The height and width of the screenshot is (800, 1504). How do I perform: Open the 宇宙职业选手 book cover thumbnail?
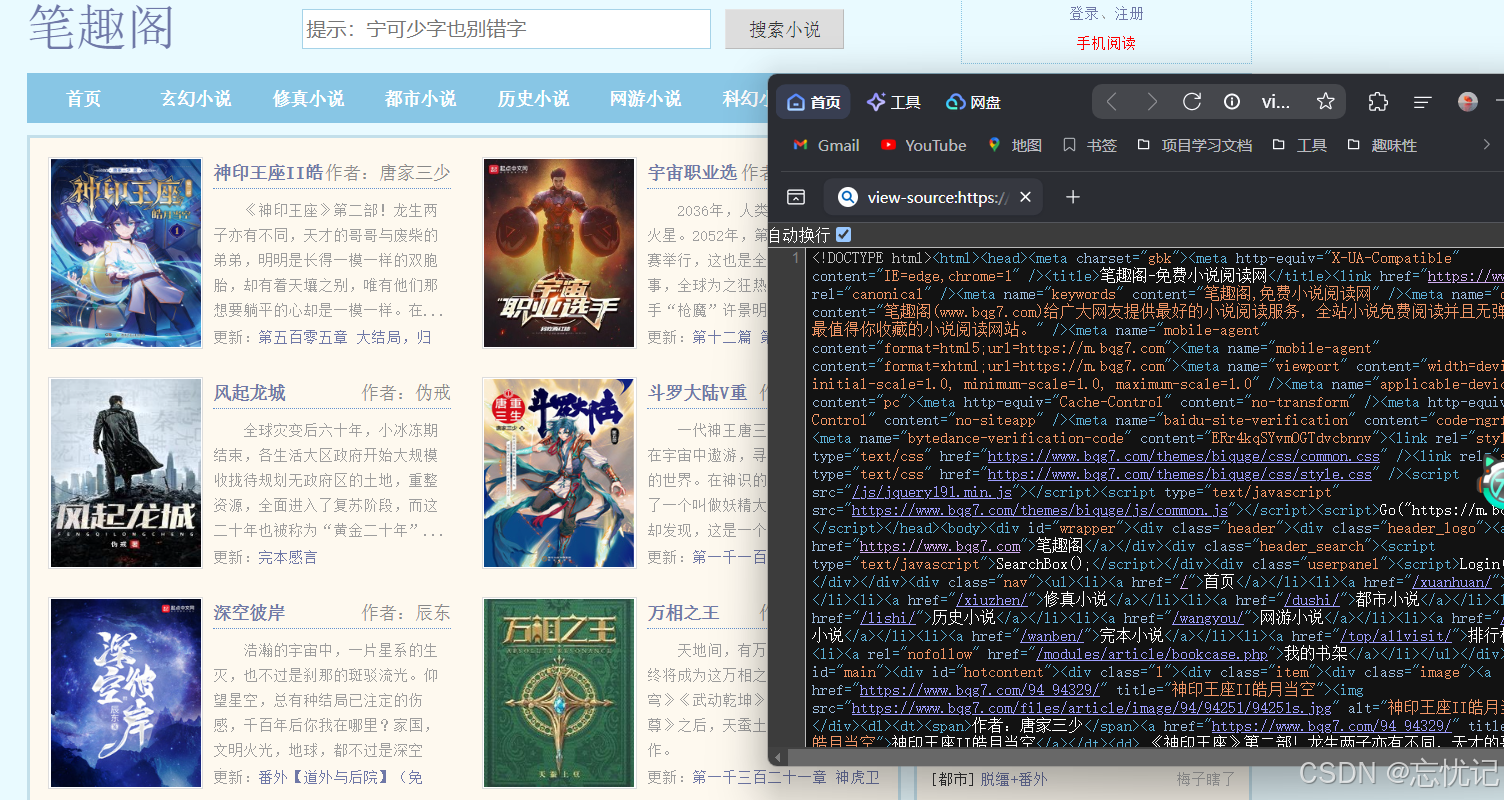tap(559, 253)
